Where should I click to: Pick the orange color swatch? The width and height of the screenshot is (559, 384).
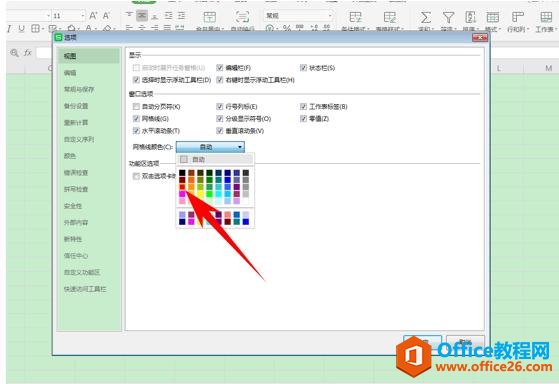191,180
